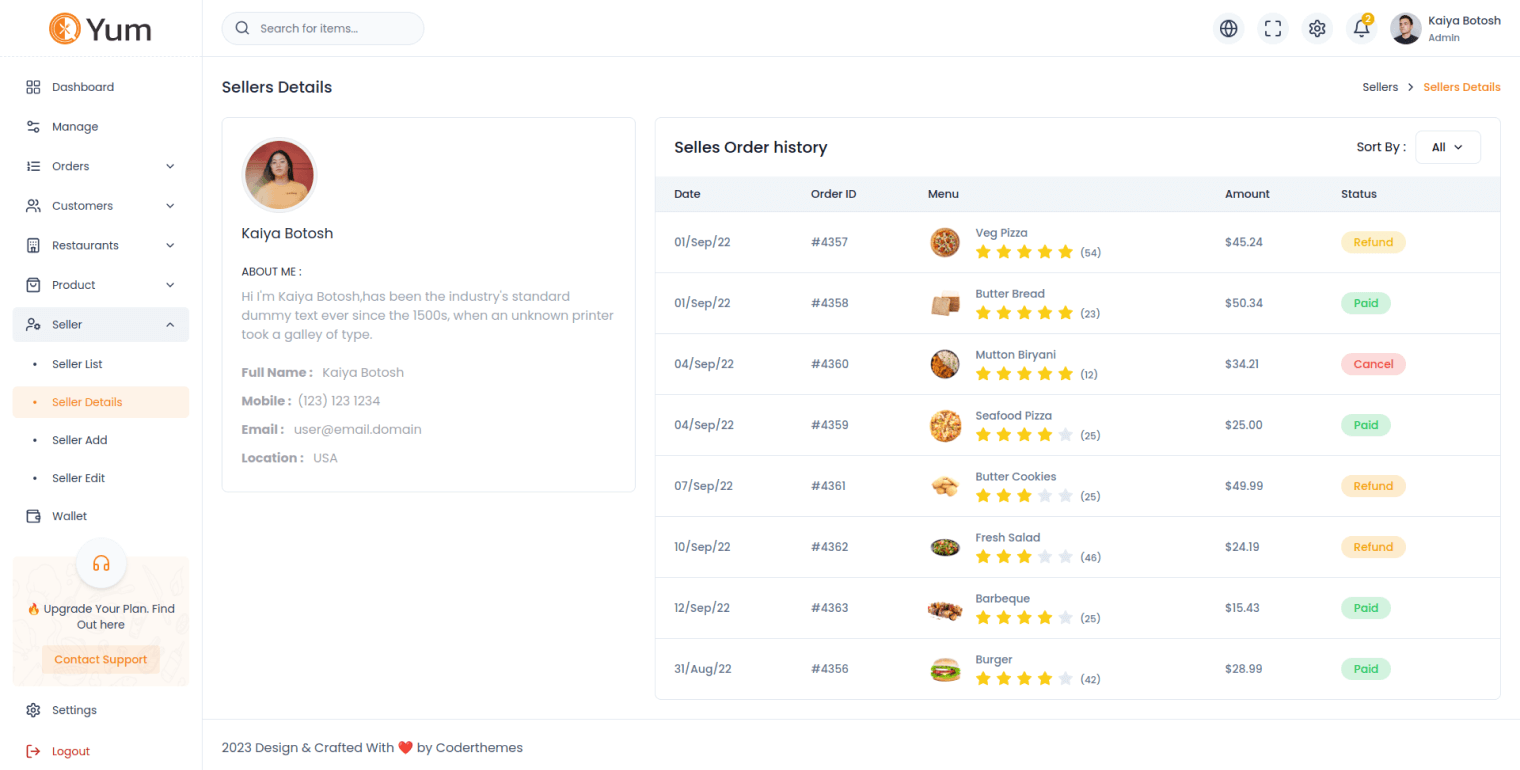Go to Seller Add page
The height and width of the screenshot is (770, 1520).
[79, 440]
